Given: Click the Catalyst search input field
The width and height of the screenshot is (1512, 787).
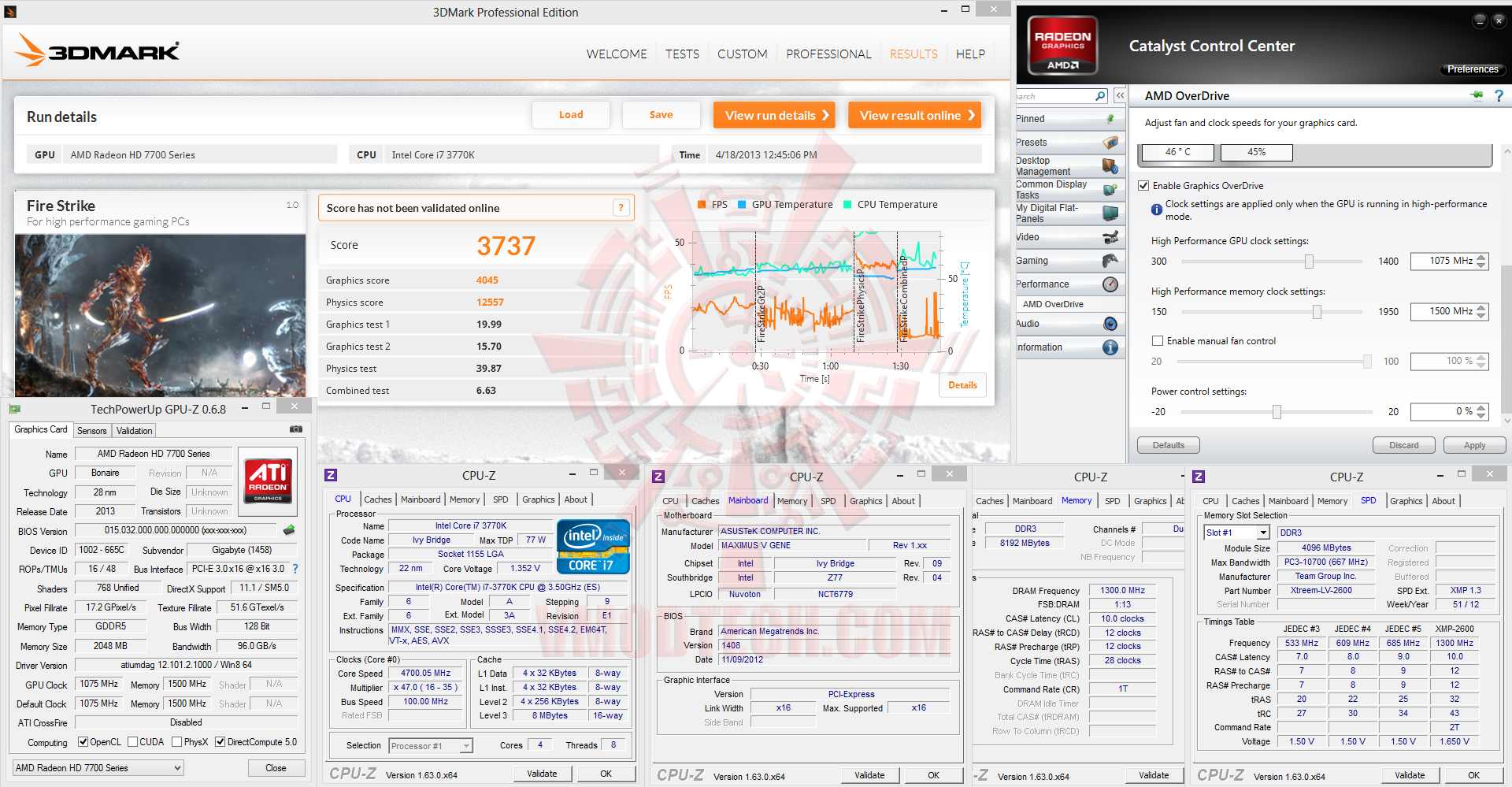Looking at the screenshot, I should click(x=1054, y=96).
